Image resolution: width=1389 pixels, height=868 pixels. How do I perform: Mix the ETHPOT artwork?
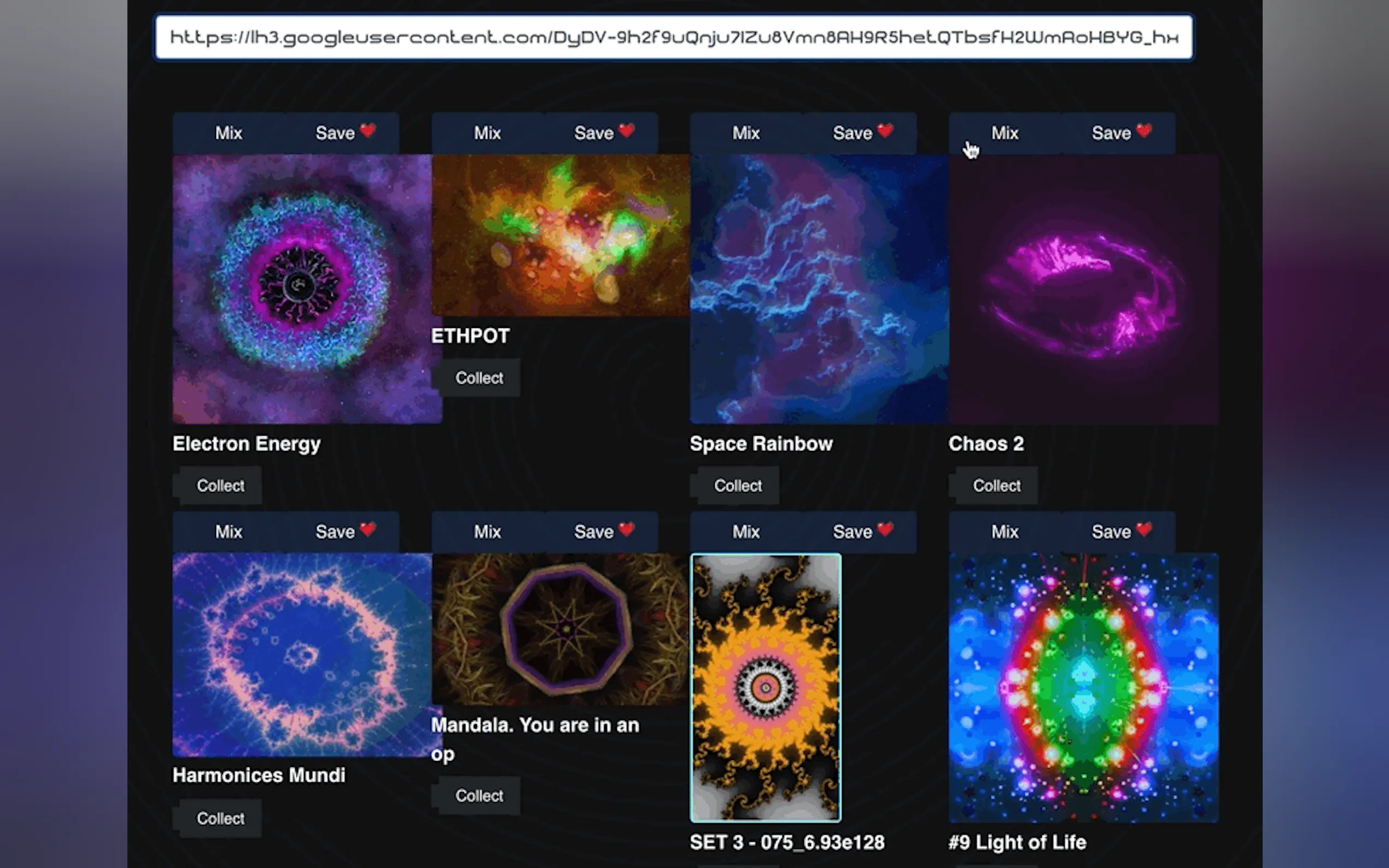(487, 133)
